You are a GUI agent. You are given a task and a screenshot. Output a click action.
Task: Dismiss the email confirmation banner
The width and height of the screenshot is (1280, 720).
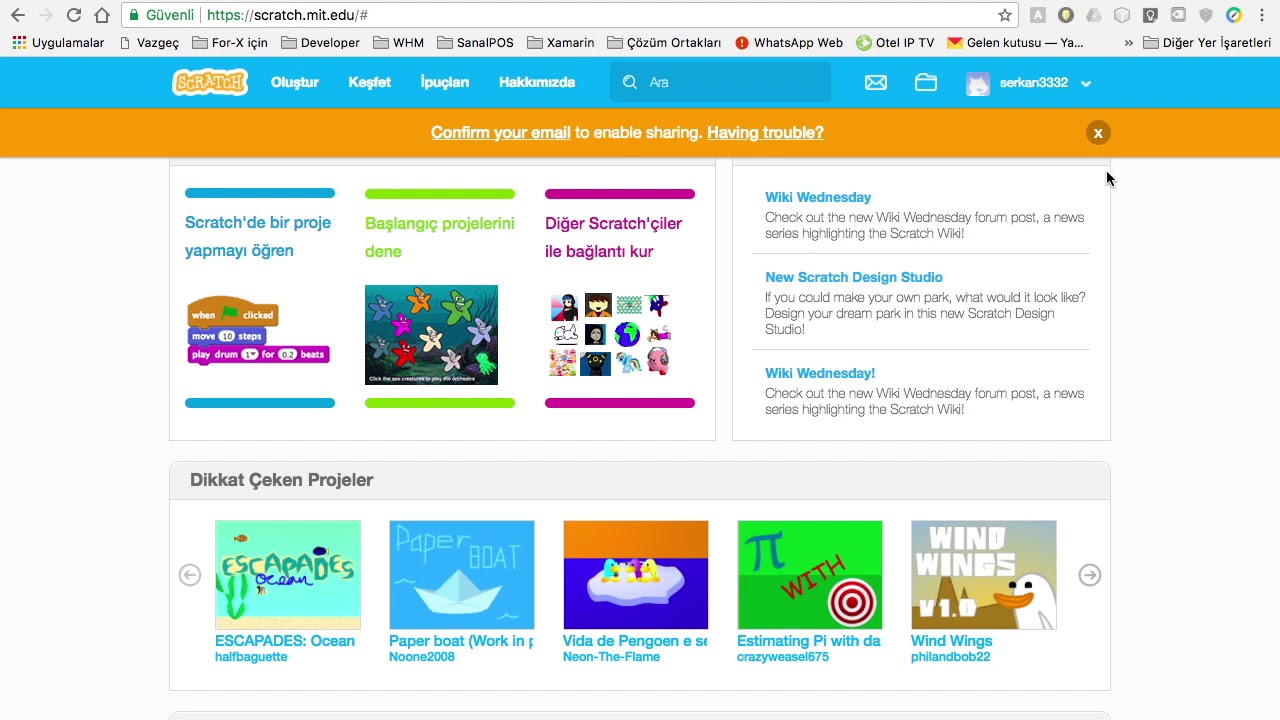(1098, 133)
